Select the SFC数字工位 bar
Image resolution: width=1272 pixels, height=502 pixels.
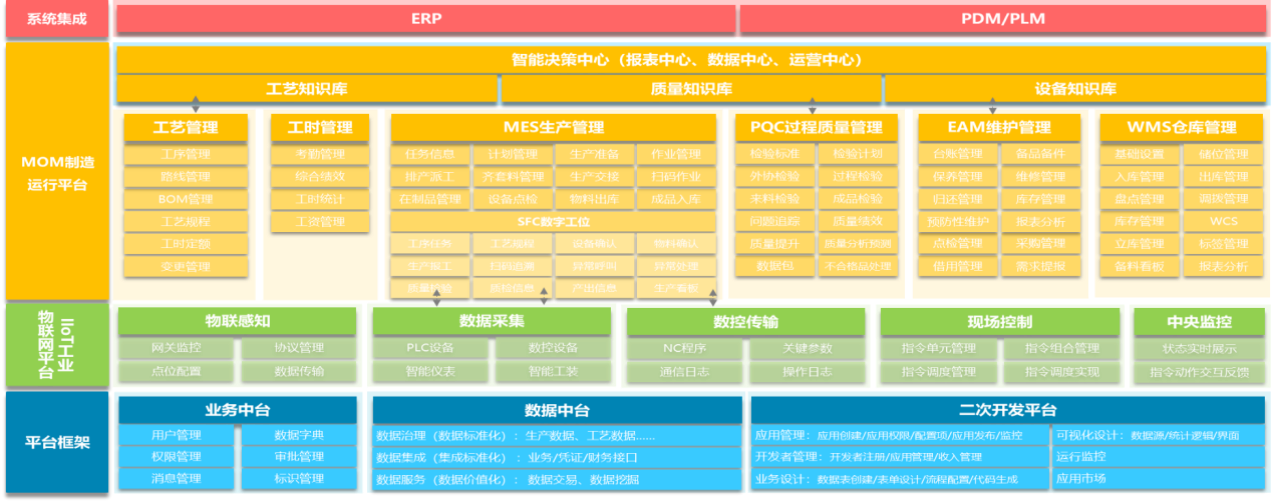(553, 222)
